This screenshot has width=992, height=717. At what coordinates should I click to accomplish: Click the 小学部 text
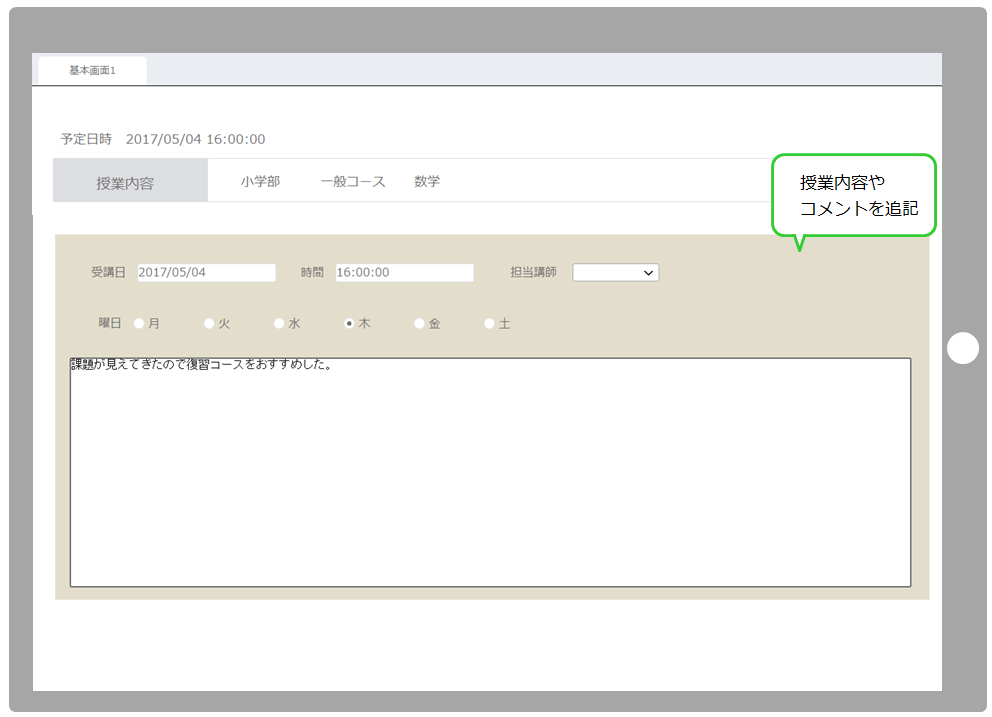260,182
